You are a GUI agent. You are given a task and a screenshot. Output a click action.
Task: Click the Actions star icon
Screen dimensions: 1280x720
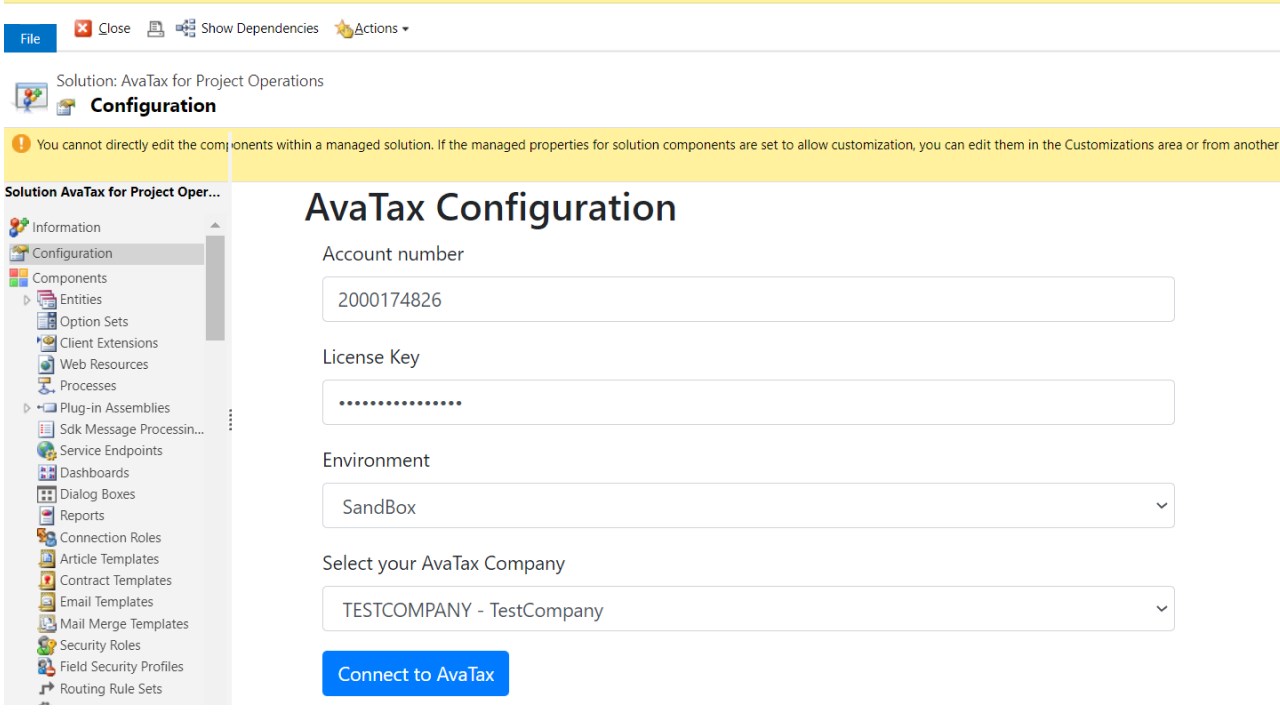point(344,29)
